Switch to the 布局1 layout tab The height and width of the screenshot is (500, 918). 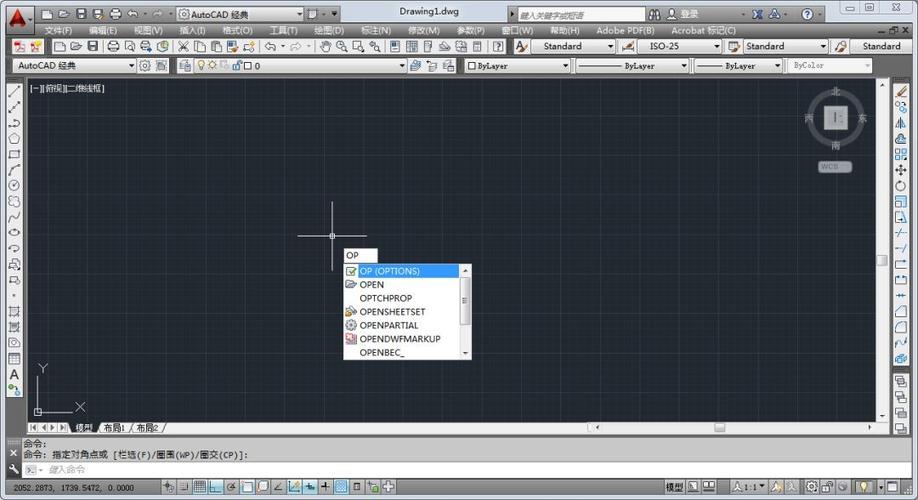click(x=113, y=428)
